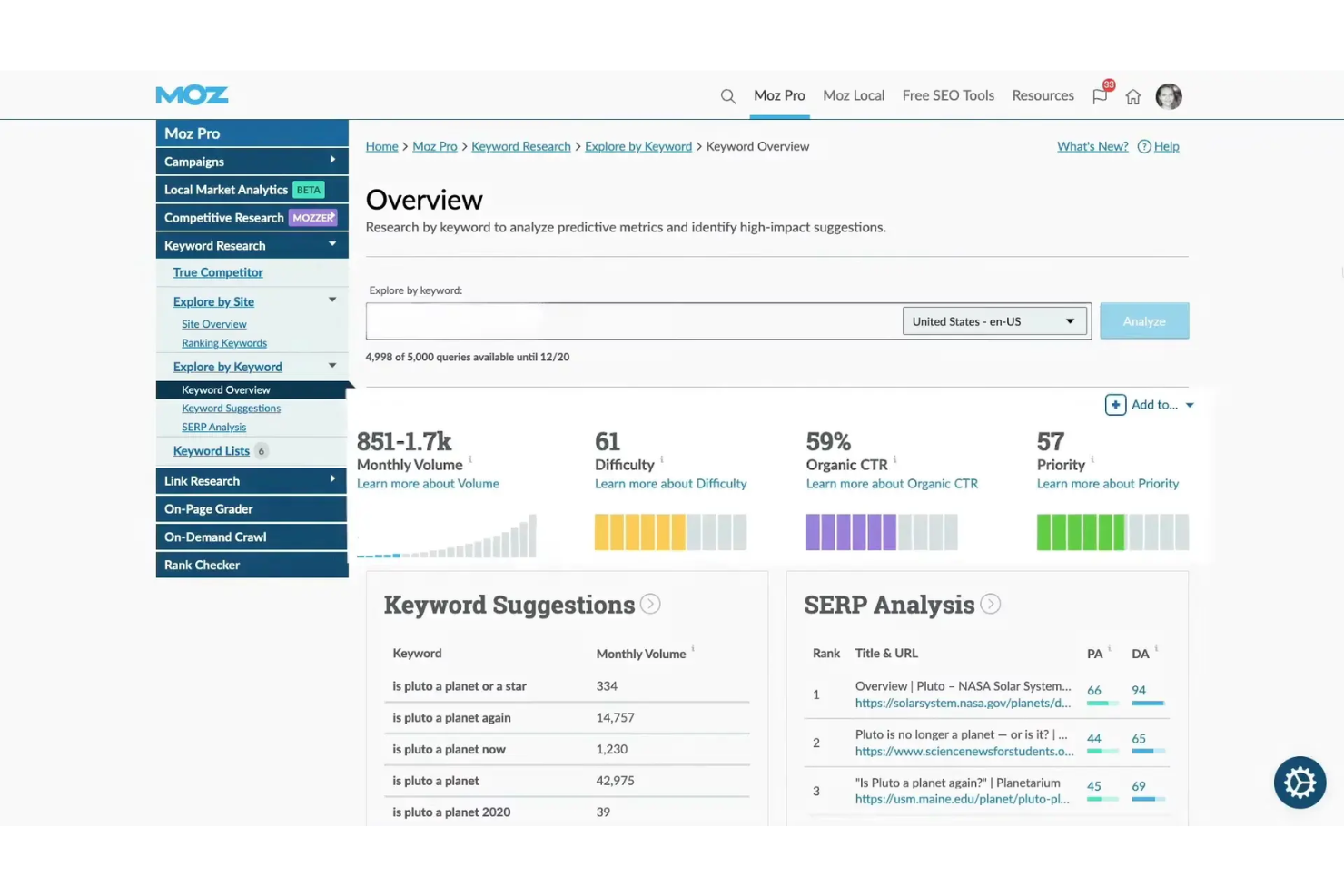Image resolution: width=1344 pixels, height=896 pixels.
Task: Open On-Demand Crawl in sidebar
Action: click(x=252, y=537)
